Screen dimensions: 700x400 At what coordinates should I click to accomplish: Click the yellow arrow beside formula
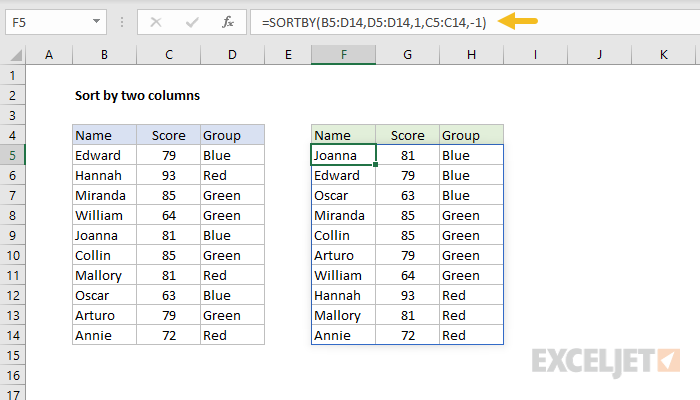pos(518,21)
